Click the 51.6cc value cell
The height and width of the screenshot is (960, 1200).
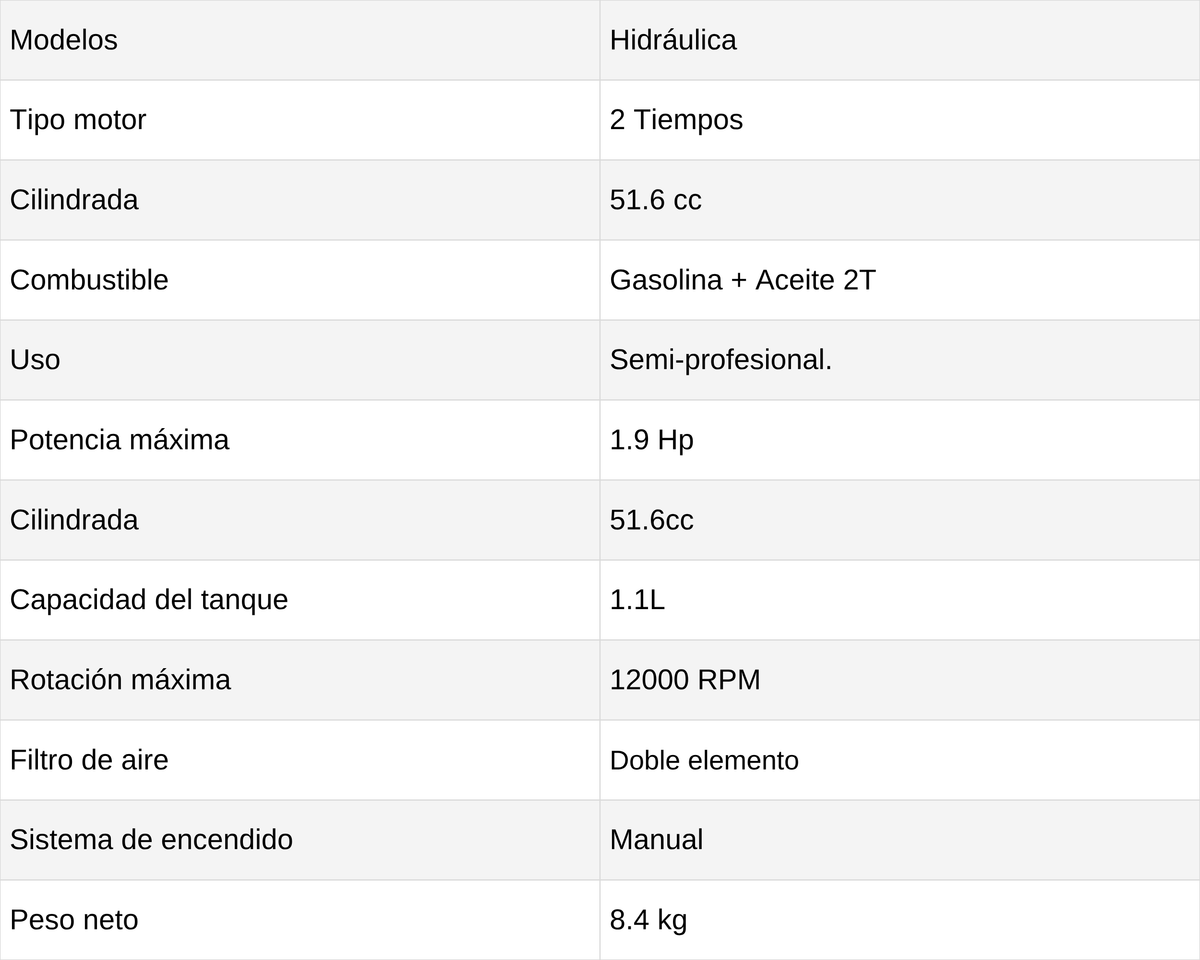pos(900,520)
